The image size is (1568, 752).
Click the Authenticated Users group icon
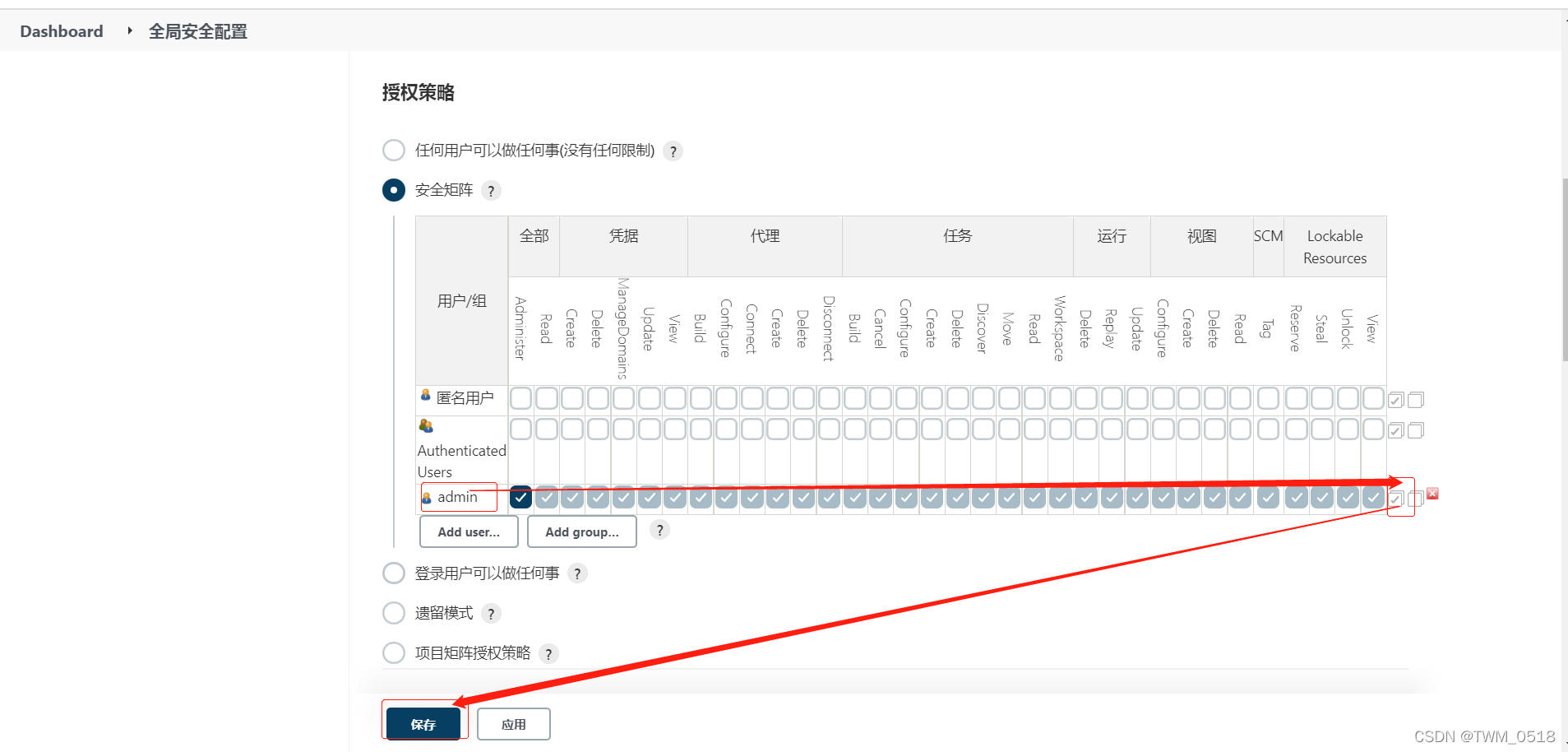tap(425, 425)
